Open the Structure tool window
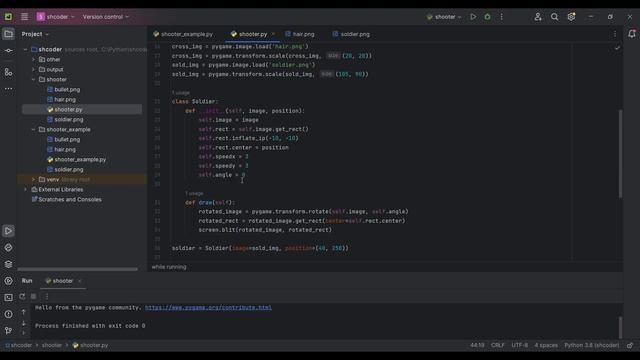The image size is (640, 360). [8, 72]
